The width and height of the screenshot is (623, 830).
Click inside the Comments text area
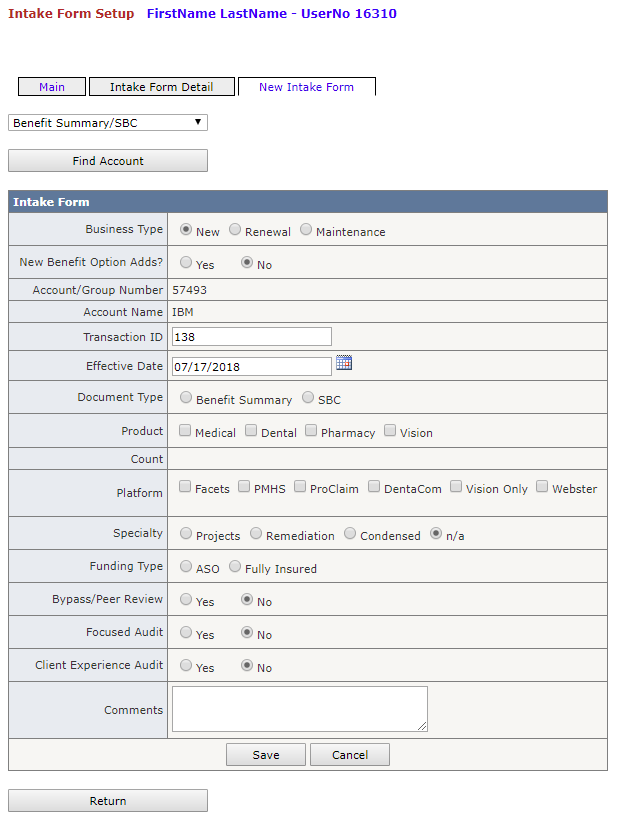click(x=300, y=709)
